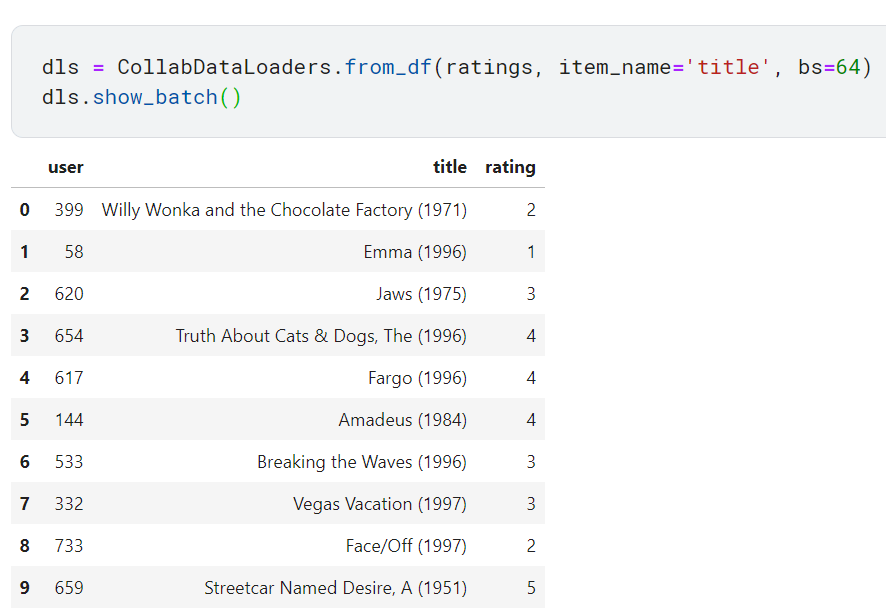Click row index 5 of the table
Image resolution: width=886 pixels, height=613 pixels.
(24, 420)
